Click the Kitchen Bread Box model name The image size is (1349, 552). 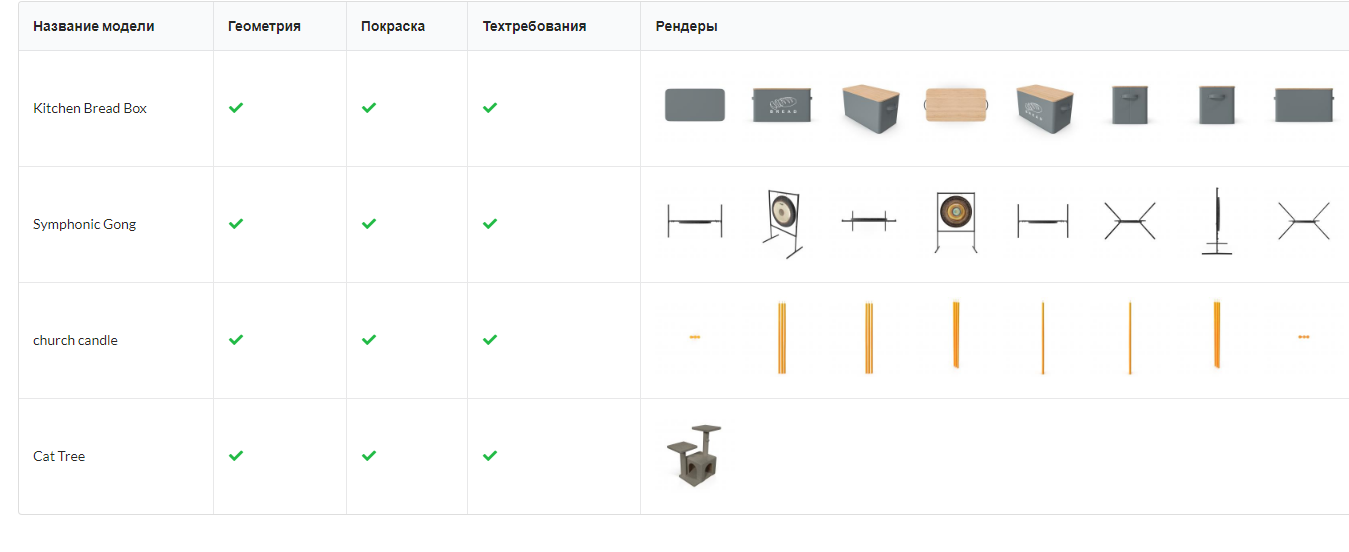coord(90,108)
